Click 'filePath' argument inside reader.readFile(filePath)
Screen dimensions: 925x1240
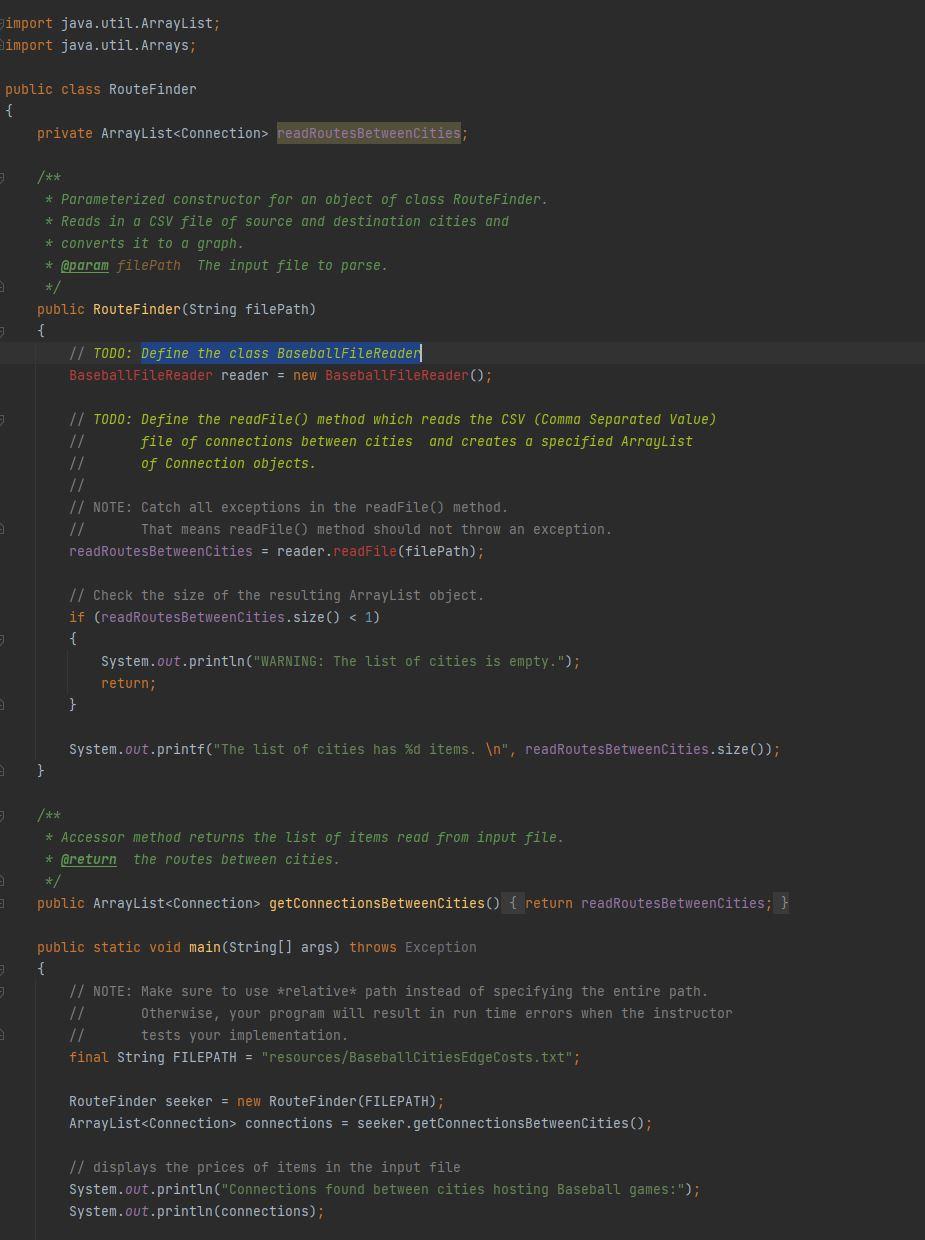pos(437,551)
